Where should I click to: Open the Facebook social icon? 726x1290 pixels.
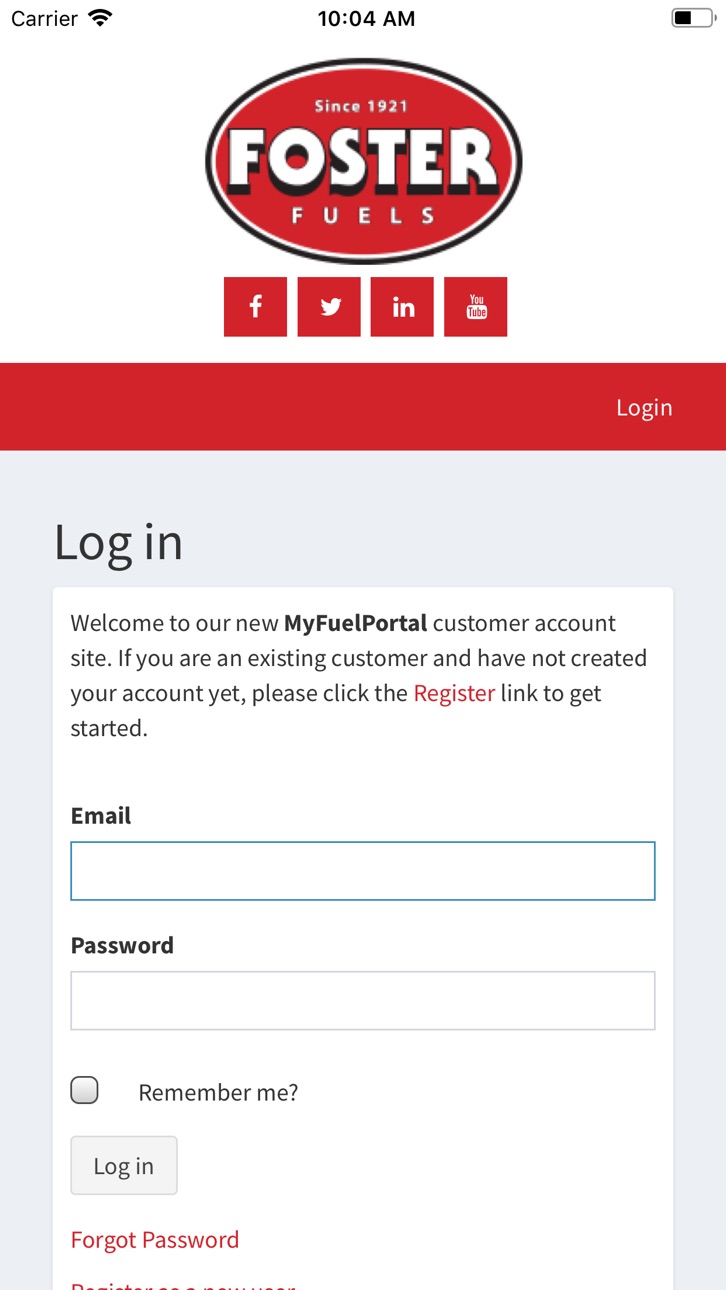pyautogui.click(x=255, y=307)
